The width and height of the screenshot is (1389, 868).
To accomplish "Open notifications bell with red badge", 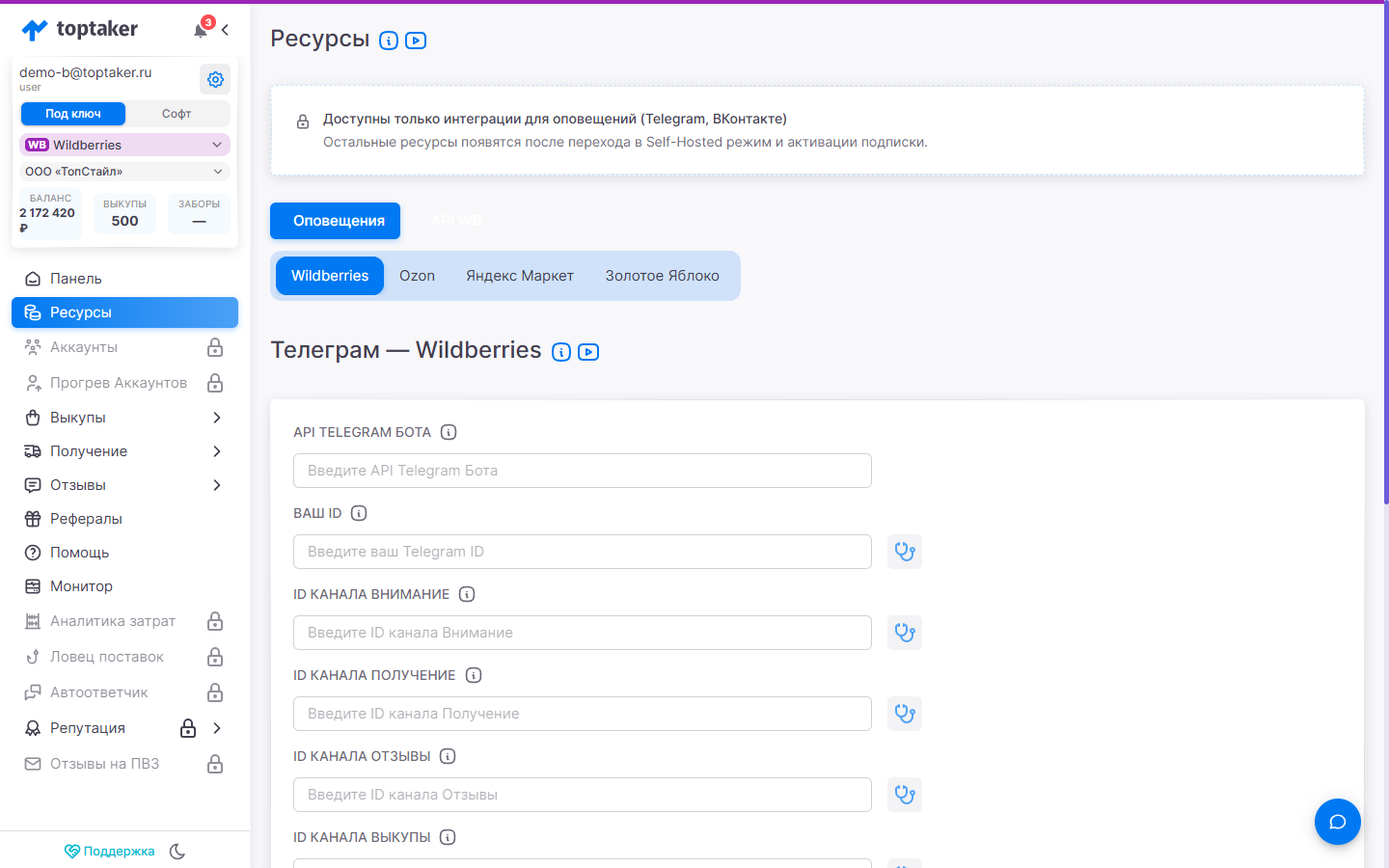I will pos(201,29).
